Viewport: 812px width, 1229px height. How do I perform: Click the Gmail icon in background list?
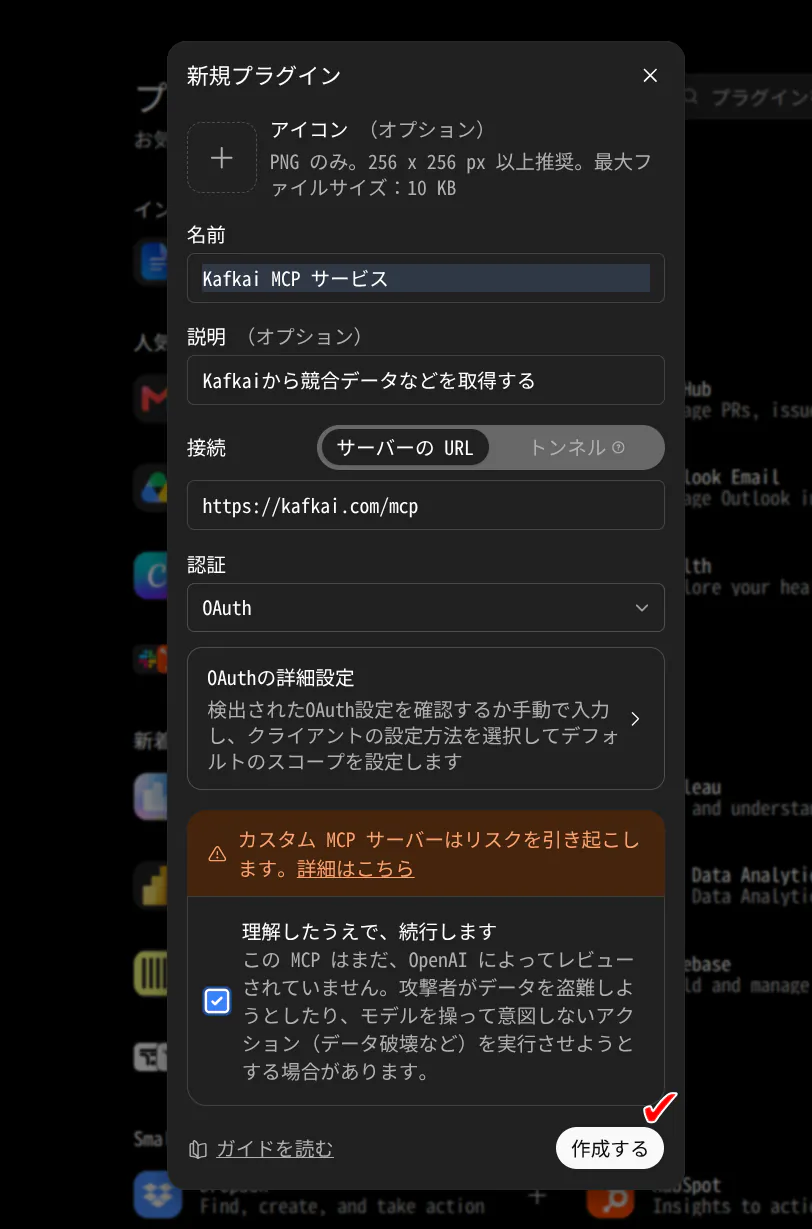click(x=151, y=399)
